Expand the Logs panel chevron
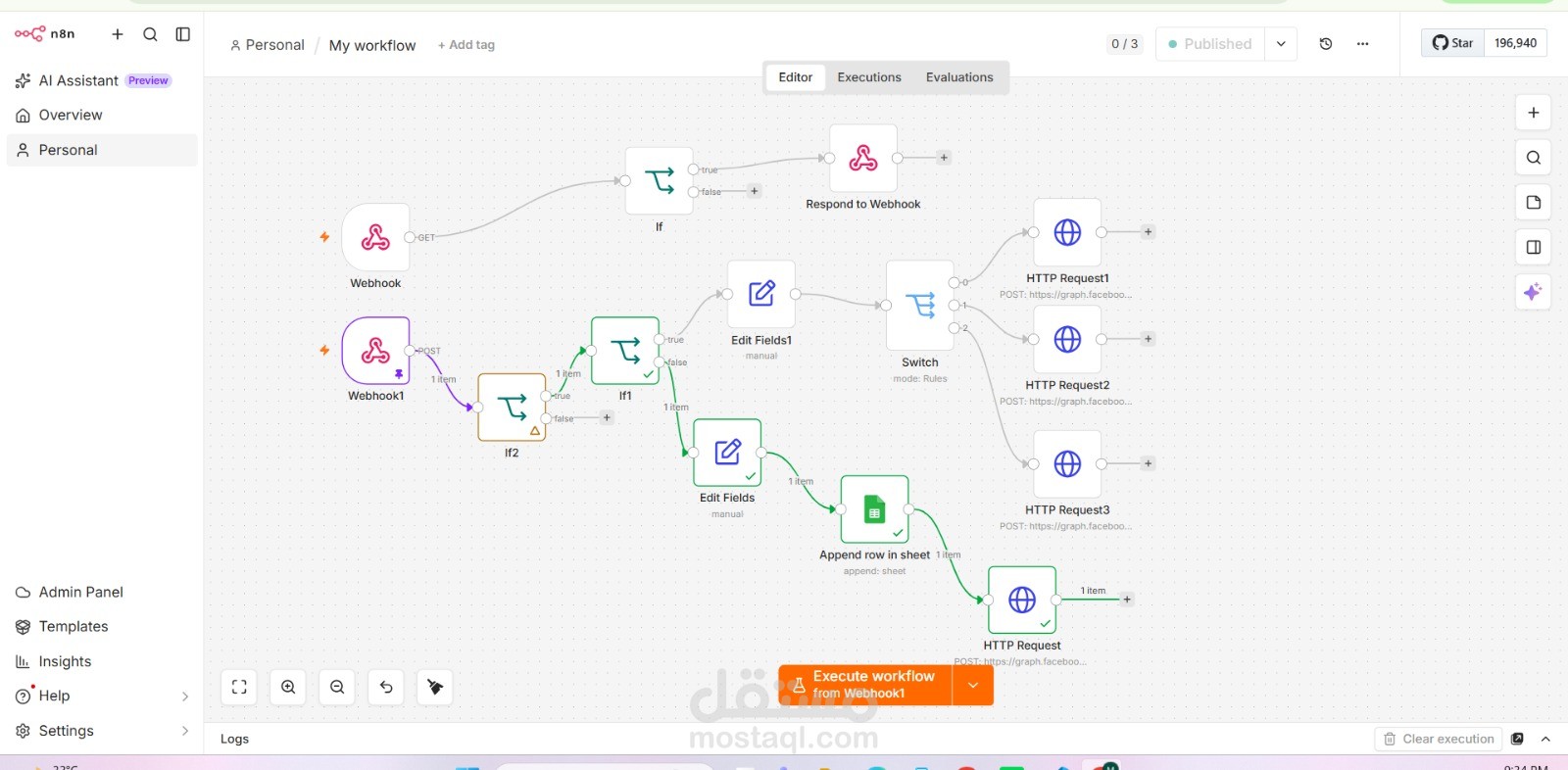 [x=1545, y=739]
